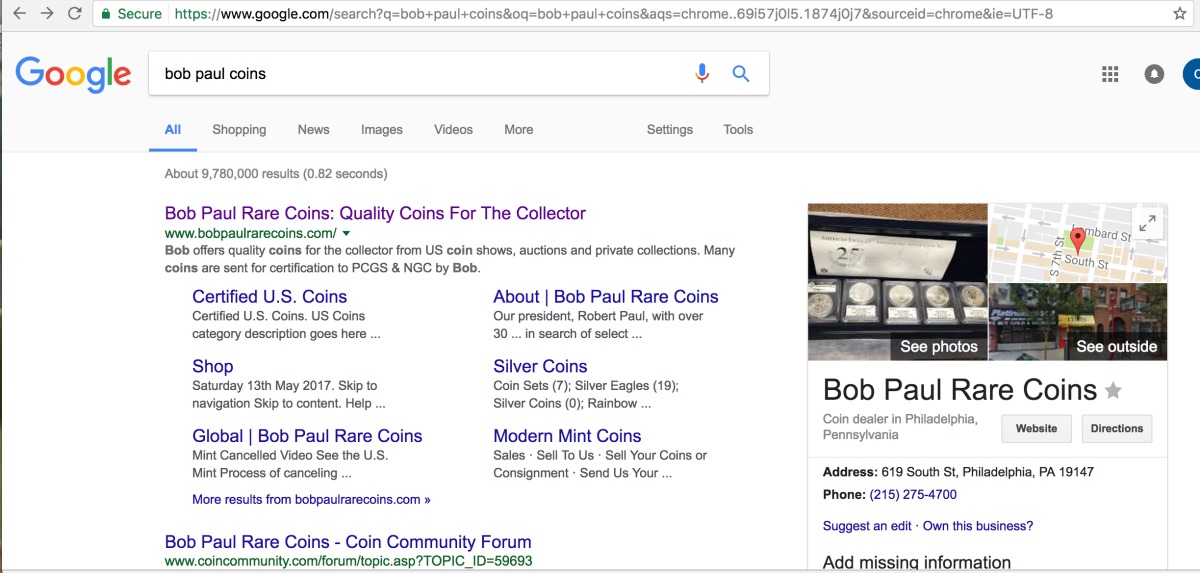Image resolution: width=1200 pixels, height=573 pixels.
Task: Click the blue magnifier search button
Action: tap(741, 73)
